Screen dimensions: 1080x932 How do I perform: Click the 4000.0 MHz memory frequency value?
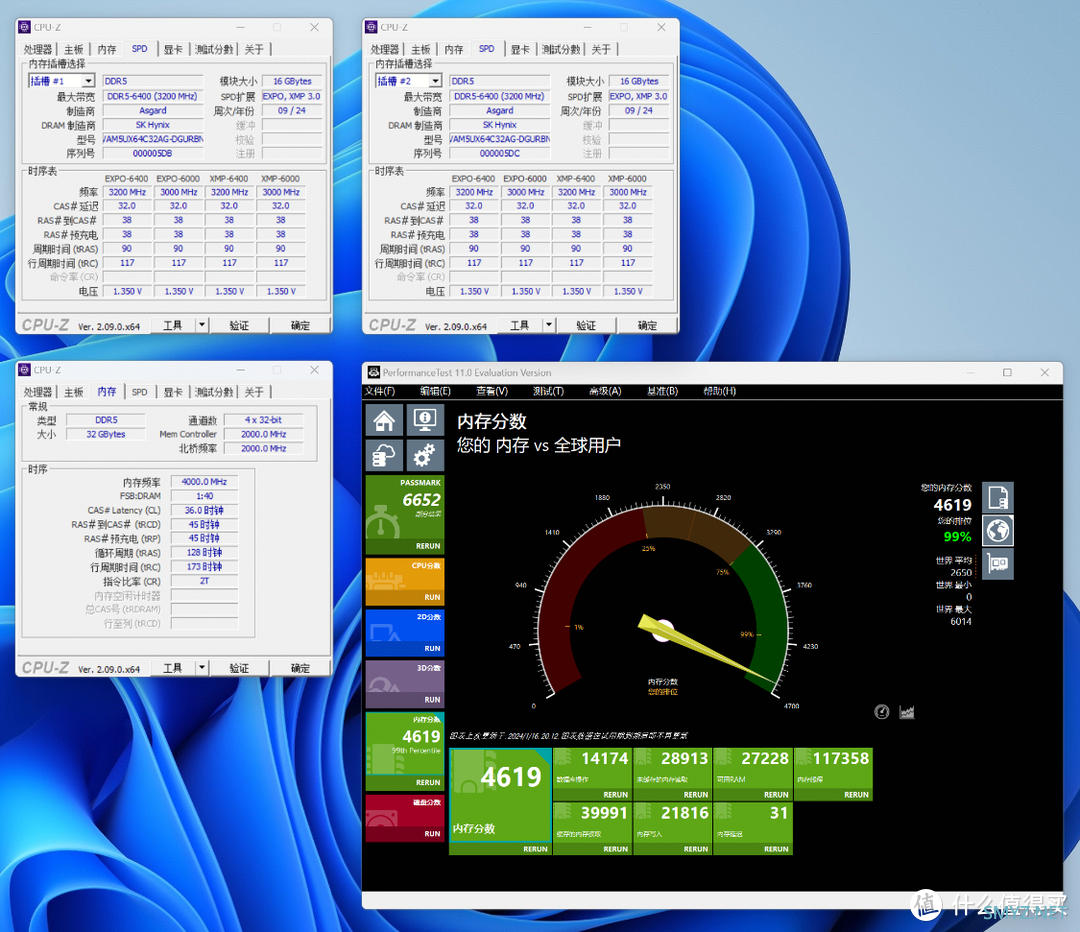pos(205,481)
